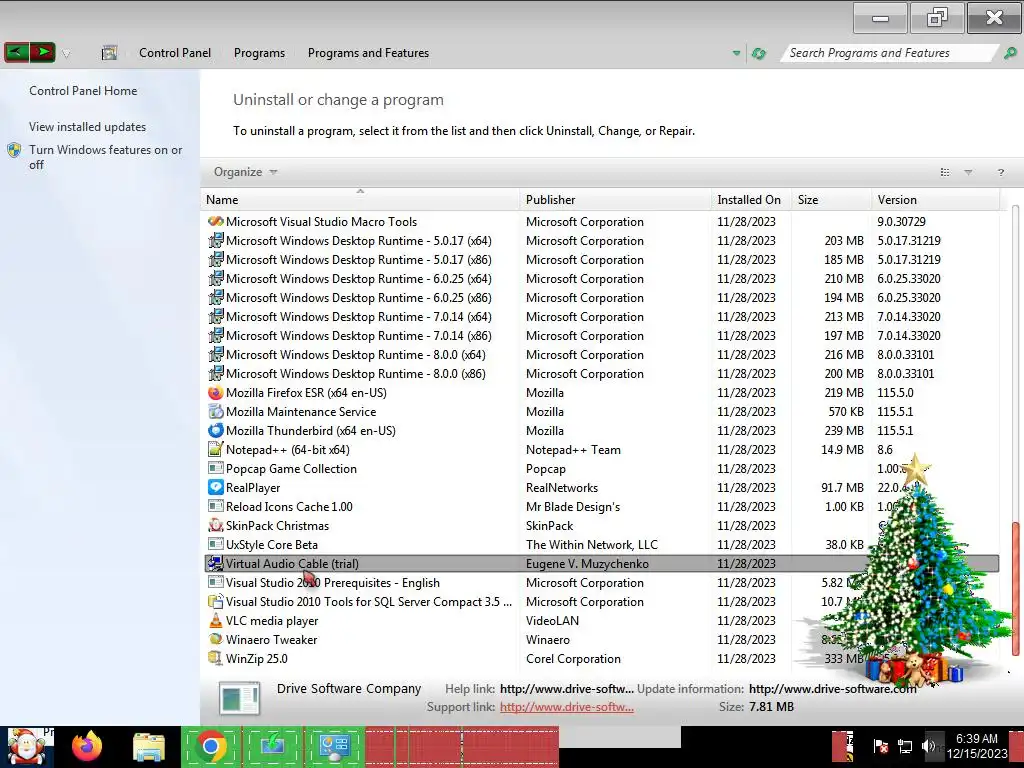Select UxStyle Core Beta entry
This screenshot has height=768, width=1024.
click(x=272, y=545)
